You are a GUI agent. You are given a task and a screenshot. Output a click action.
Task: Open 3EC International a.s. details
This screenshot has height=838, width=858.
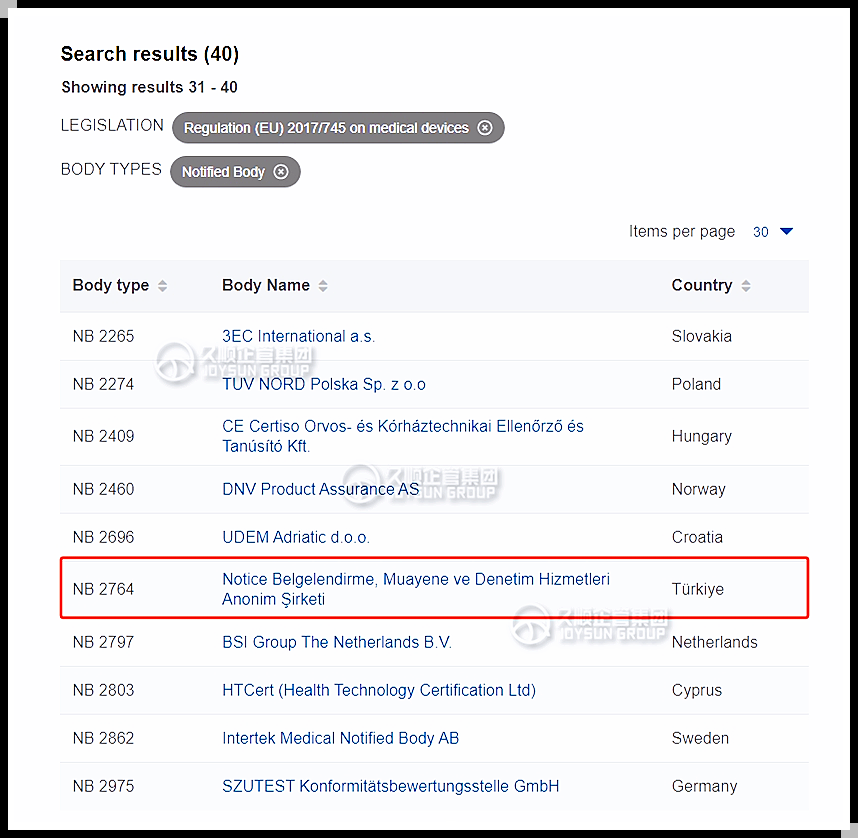(x=298, y=336)
